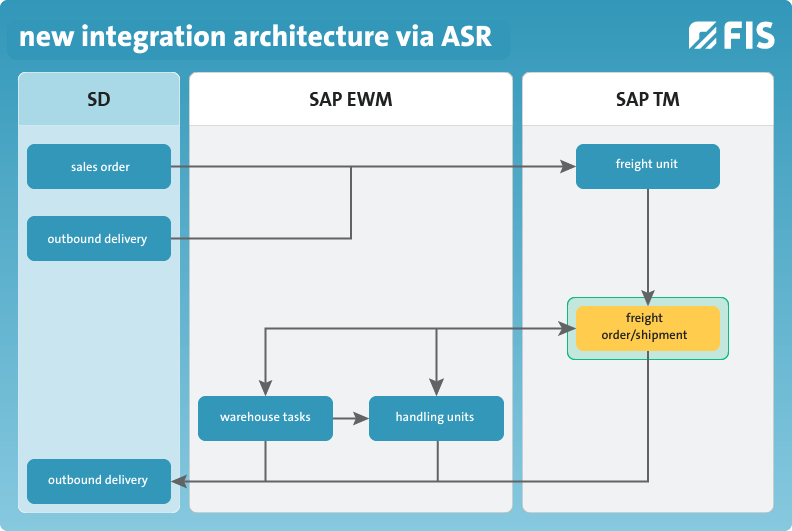Click arrowhead pointing into freight unit
The height and width of the screenshot is (531, 792).
coord(568,166)
